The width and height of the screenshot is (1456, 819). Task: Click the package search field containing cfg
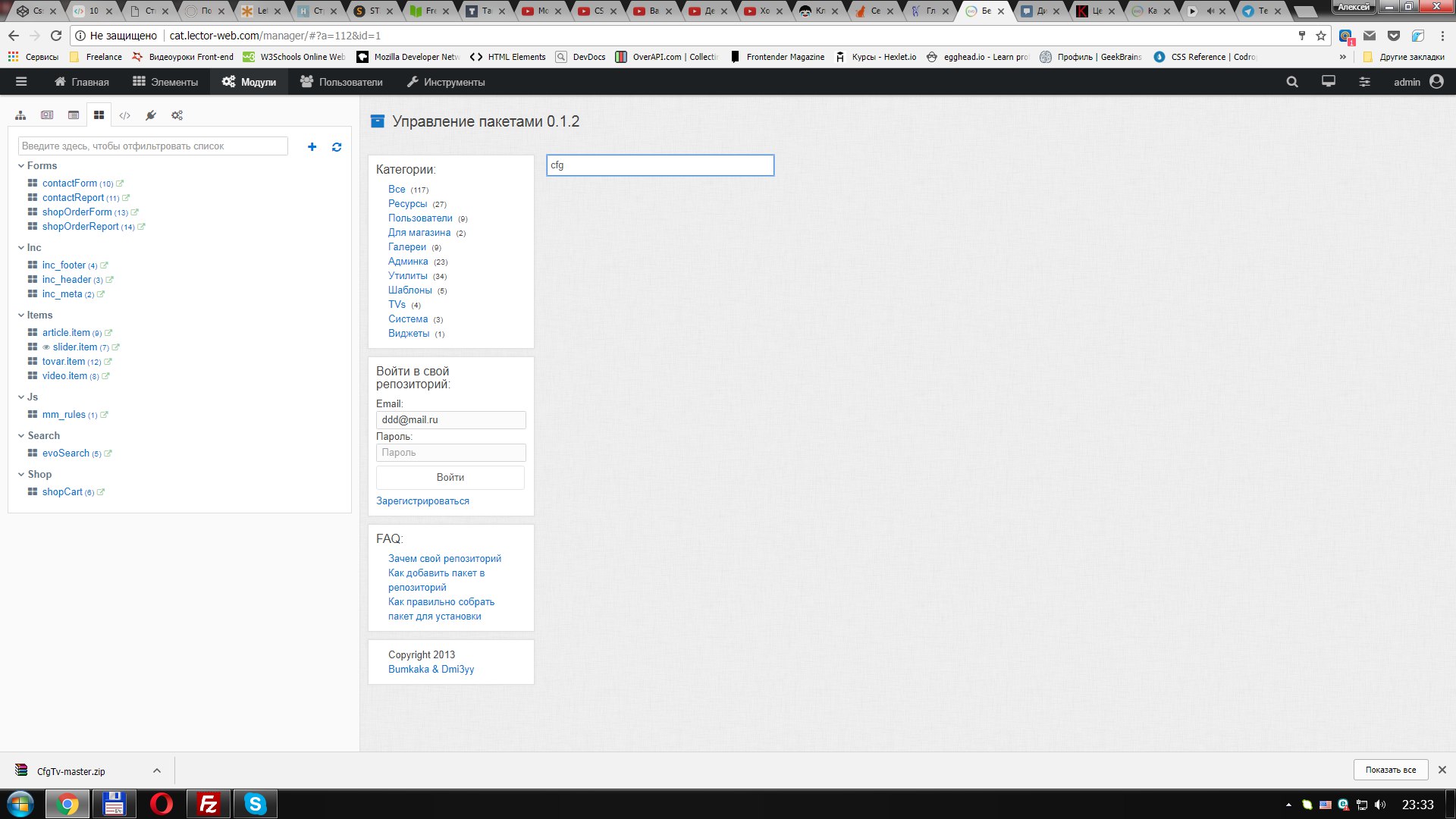660,165
